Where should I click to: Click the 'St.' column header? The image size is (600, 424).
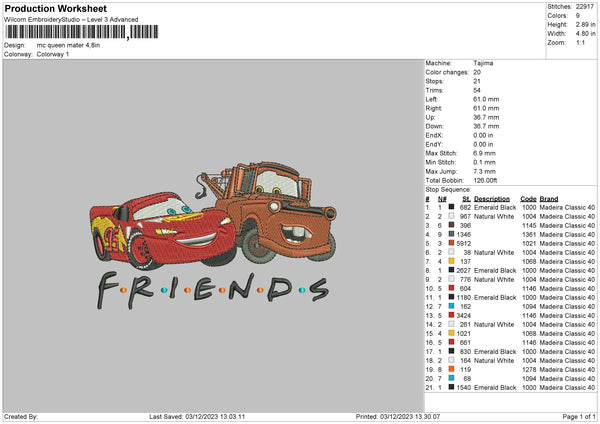coord(466,199)
